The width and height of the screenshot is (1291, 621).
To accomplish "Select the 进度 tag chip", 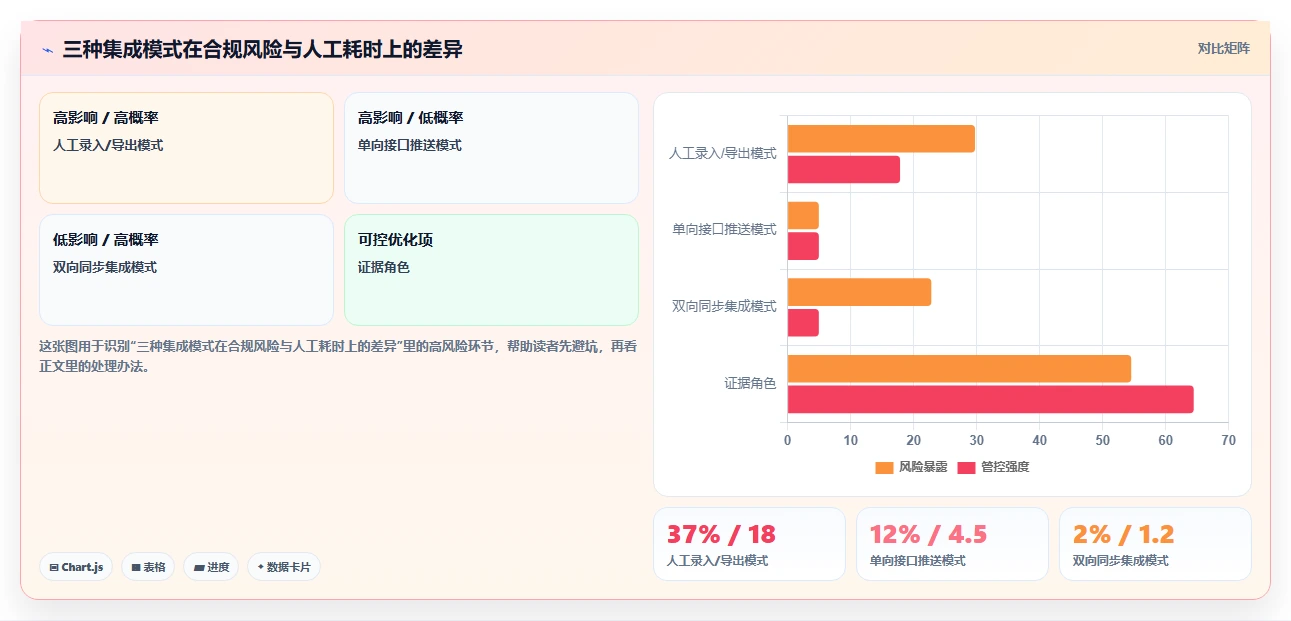I will point(211,567).
